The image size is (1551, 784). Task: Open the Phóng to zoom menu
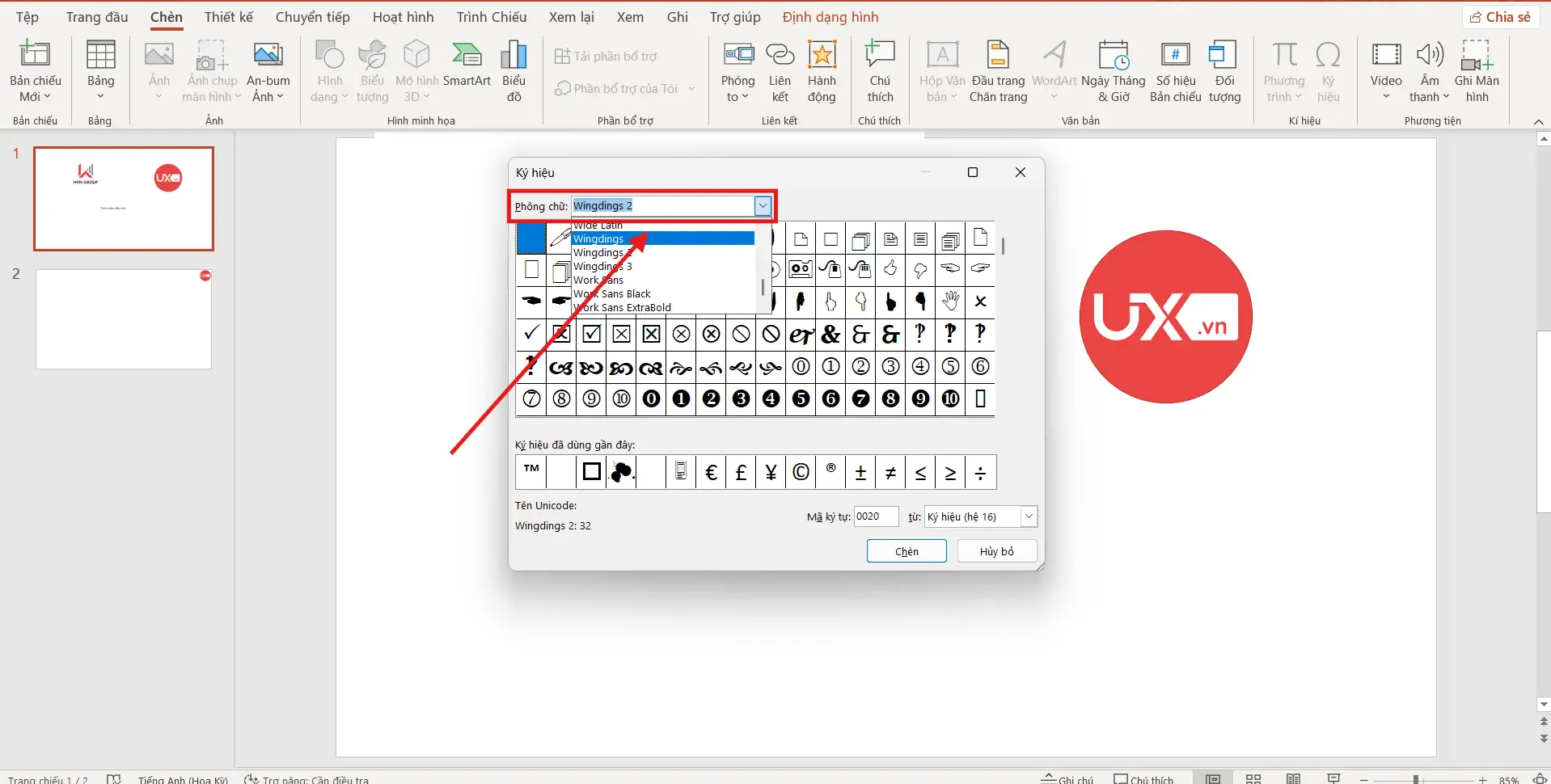click(737, 72)
